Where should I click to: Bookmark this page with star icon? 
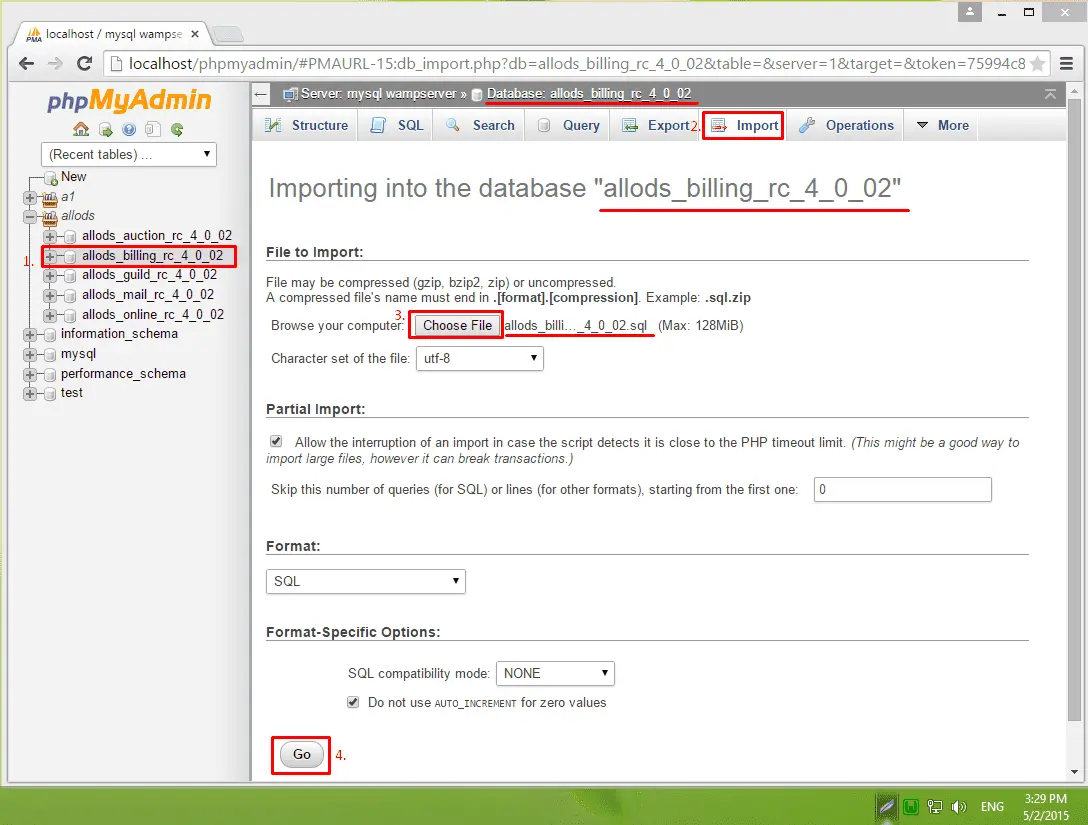(x=1037, y=64)
